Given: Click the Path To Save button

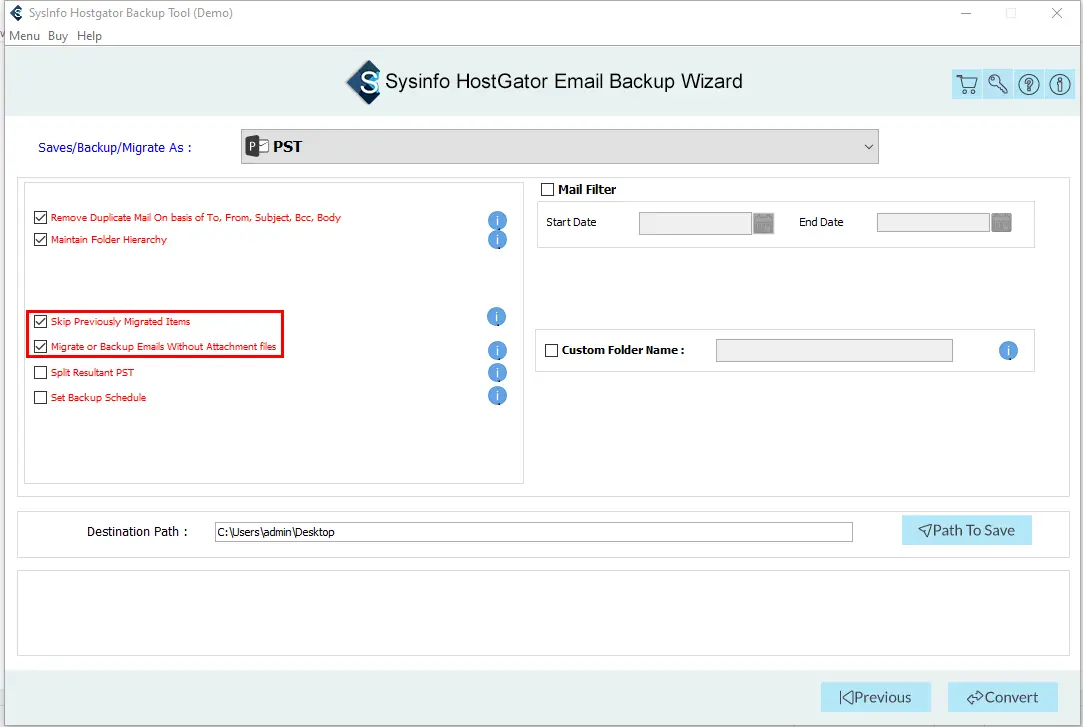Looking at the screenshot, I should pos(966,530).
